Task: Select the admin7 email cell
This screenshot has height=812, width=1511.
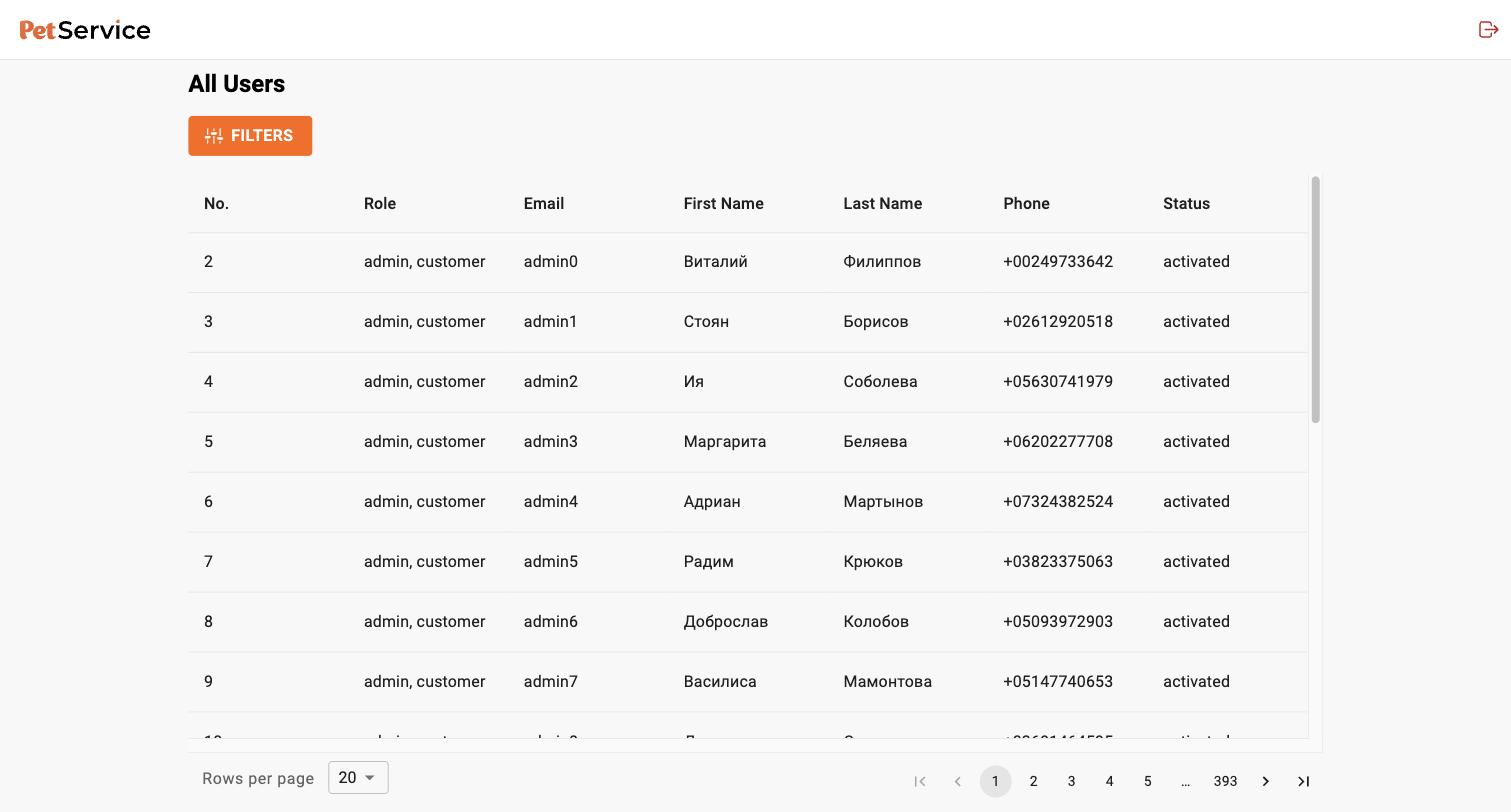Action: [551, 681]
